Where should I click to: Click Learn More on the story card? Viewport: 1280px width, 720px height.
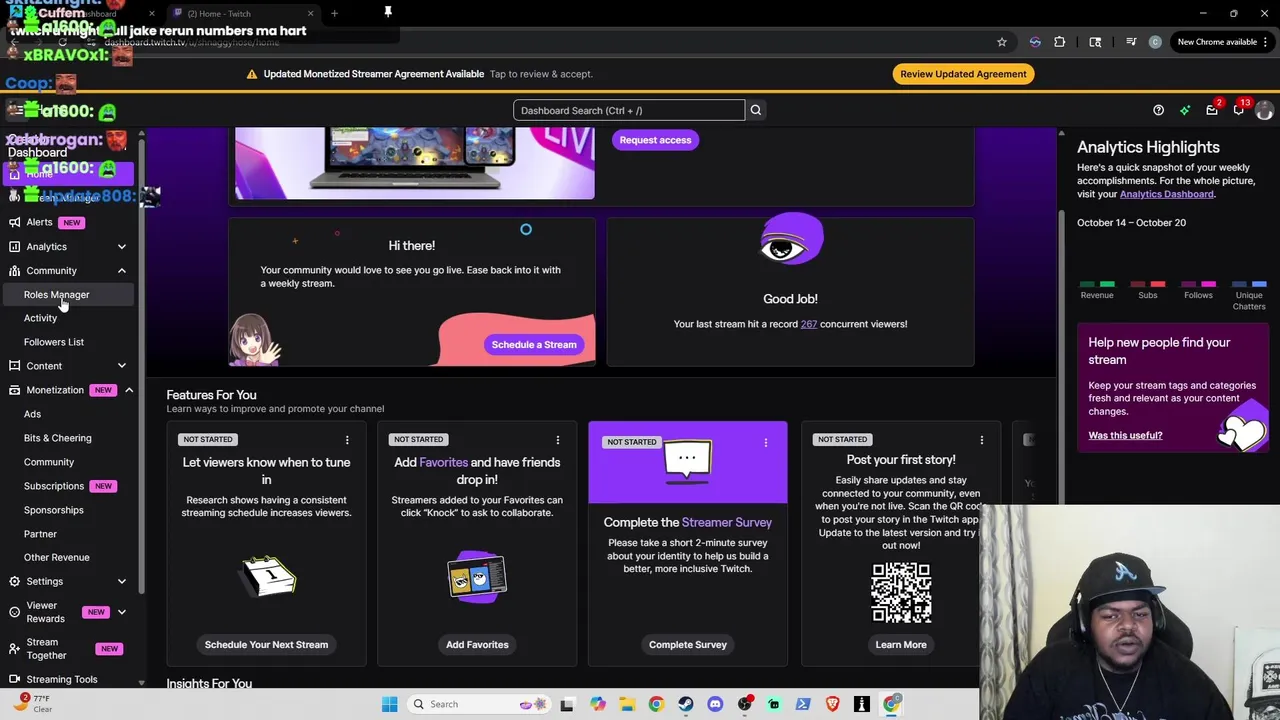(901, 645)
